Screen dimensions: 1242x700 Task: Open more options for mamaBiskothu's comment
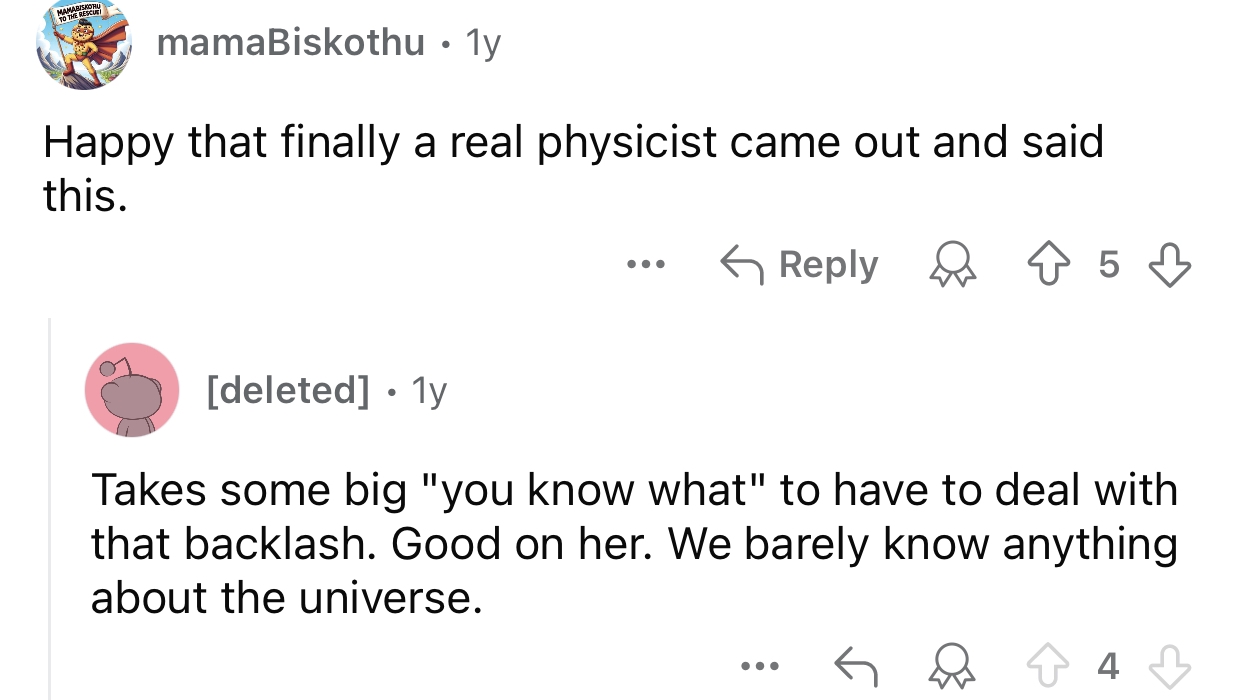pyautogui.click(x=646, y=265)
